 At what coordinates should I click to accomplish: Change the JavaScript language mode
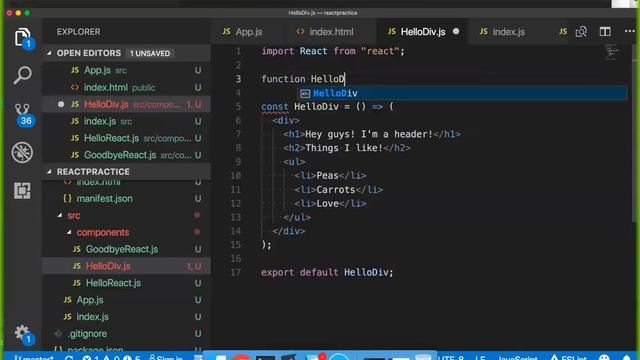[518, 358]
